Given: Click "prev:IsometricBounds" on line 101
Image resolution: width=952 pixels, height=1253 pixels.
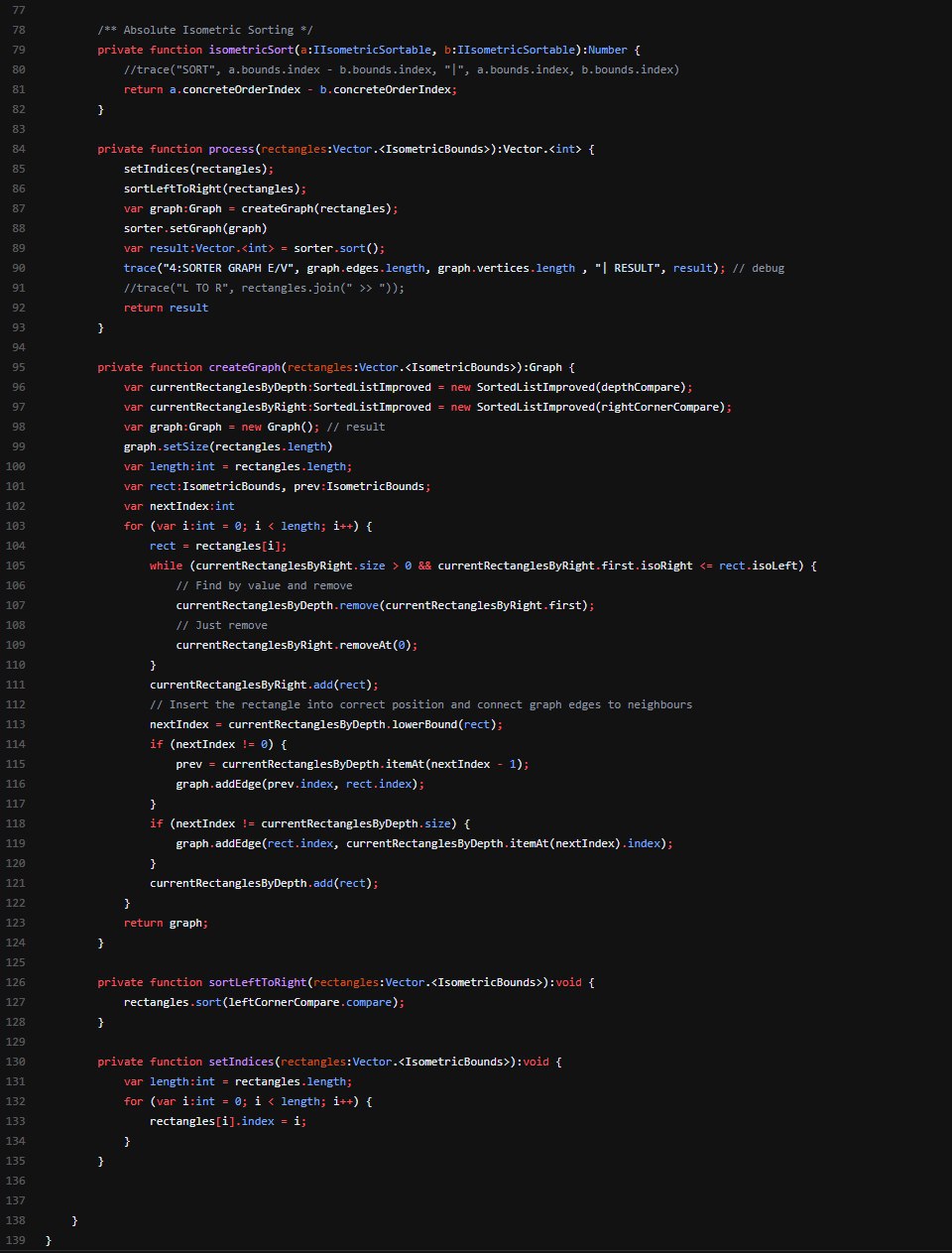Looking at the screenshot, I should tap(358, 486).
